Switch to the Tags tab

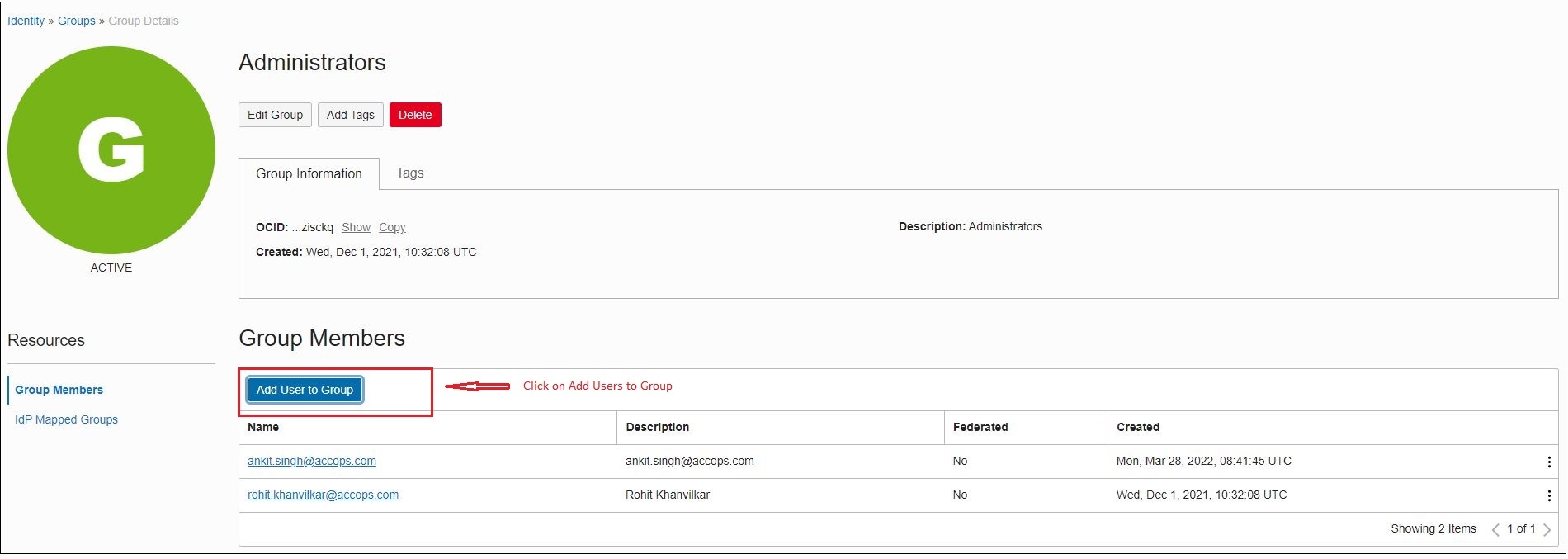coord(409,173)
